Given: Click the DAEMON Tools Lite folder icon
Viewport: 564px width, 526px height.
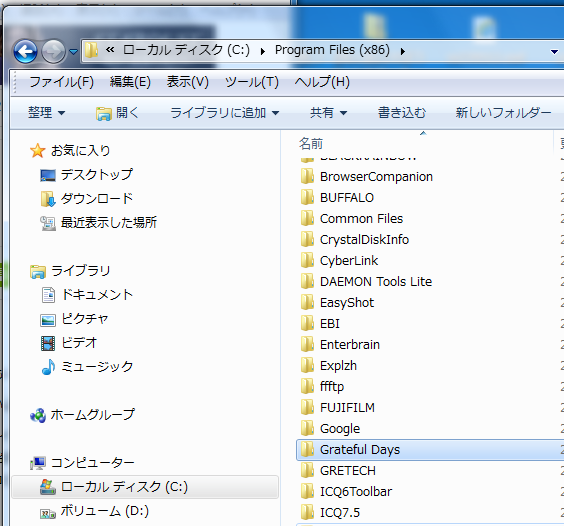Looking at the screenshot, I should (x=307, y=281).
